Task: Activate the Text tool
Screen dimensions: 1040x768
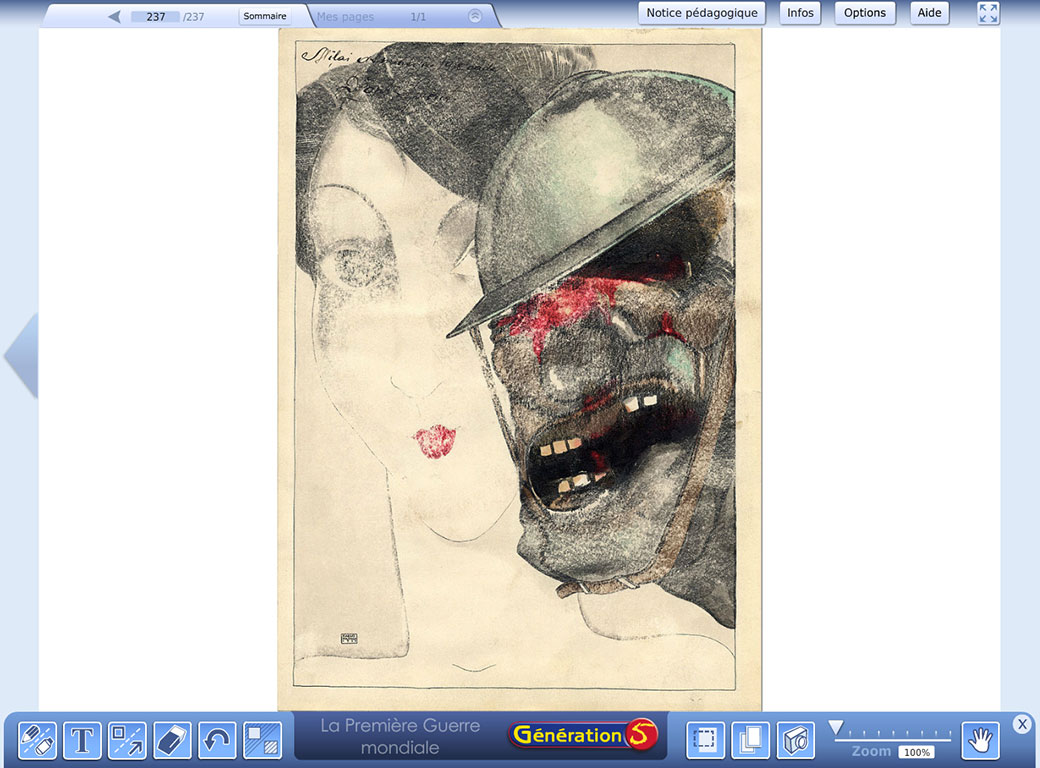Action: (x=83, y=741)
